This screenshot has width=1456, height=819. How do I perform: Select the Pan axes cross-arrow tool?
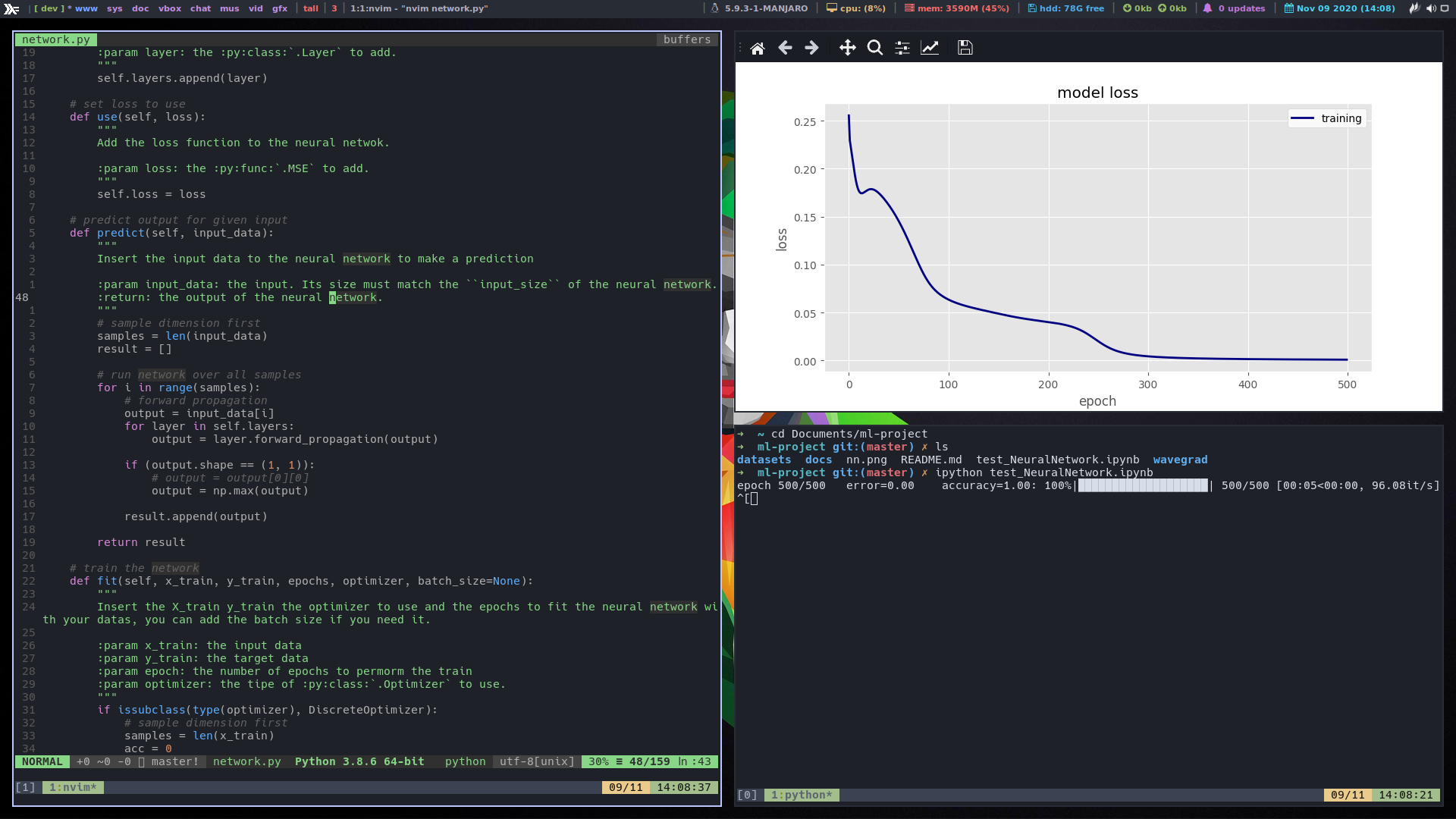(x=847, y=48)
